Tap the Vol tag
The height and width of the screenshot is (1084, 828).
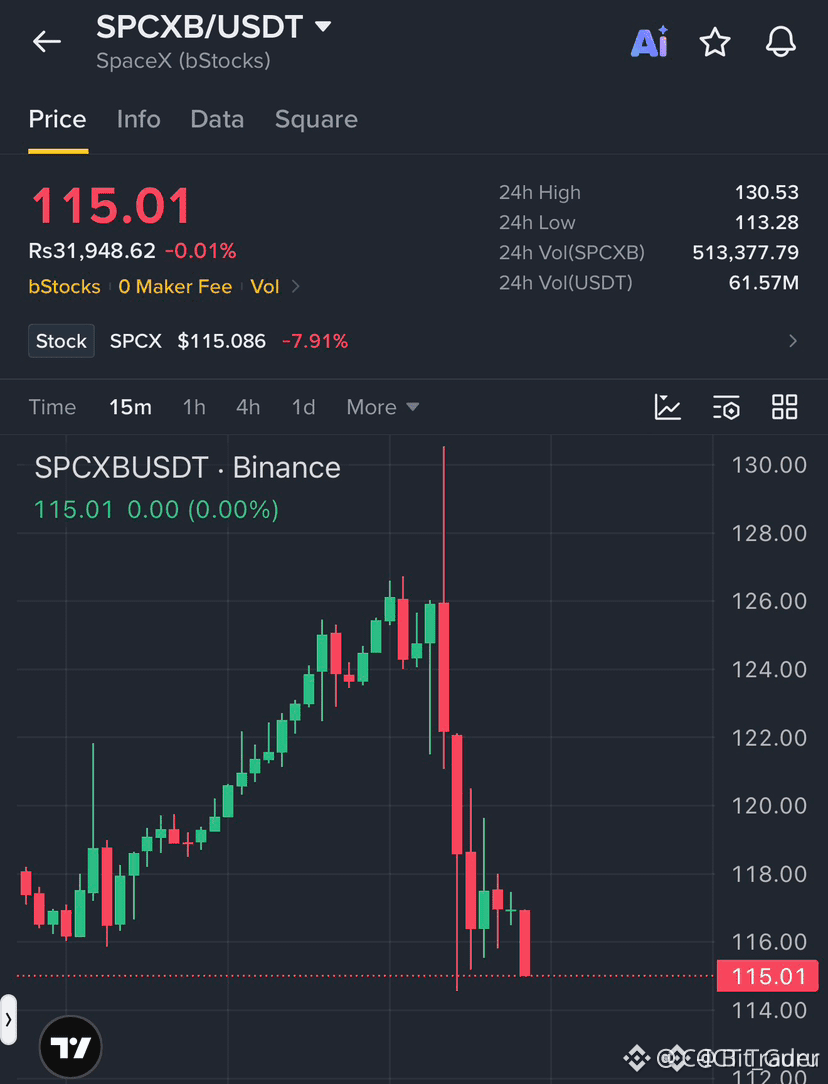(x=265, y=287)
